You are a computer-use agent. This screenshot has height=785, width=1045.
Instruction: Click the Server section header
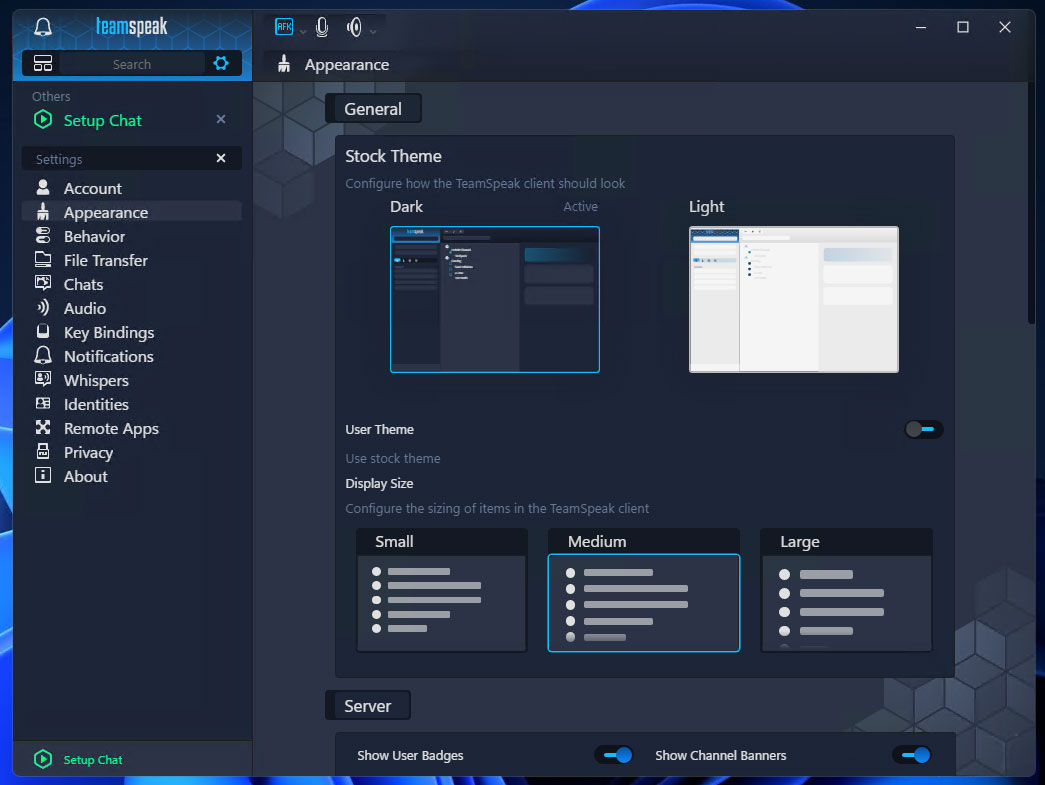tap(368, 706)
